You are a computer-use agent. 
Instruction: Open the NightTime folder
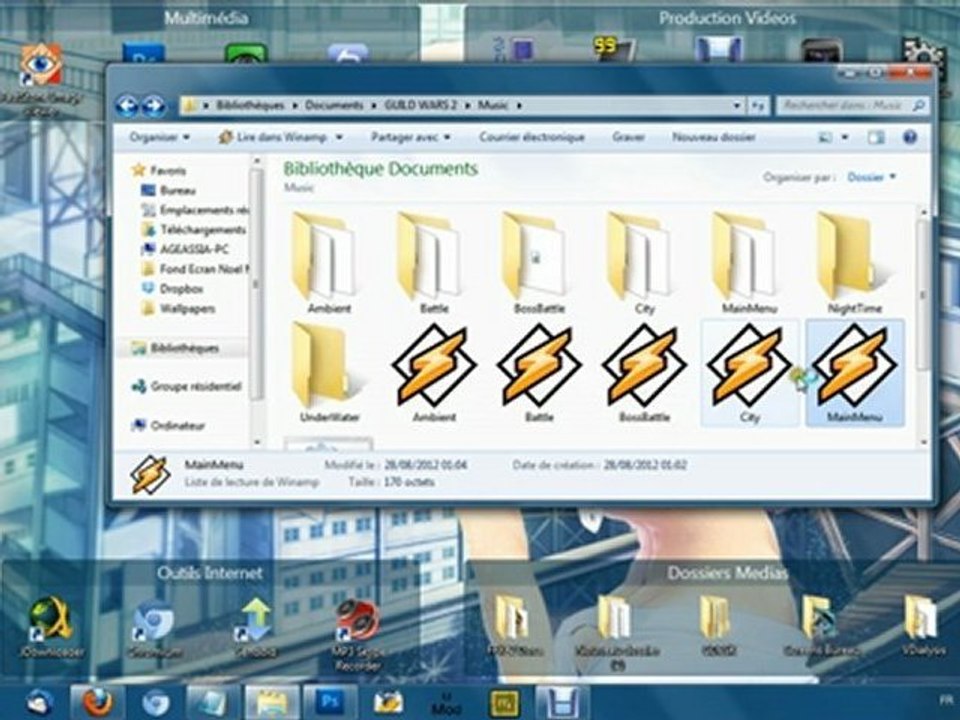click(854, 257)
